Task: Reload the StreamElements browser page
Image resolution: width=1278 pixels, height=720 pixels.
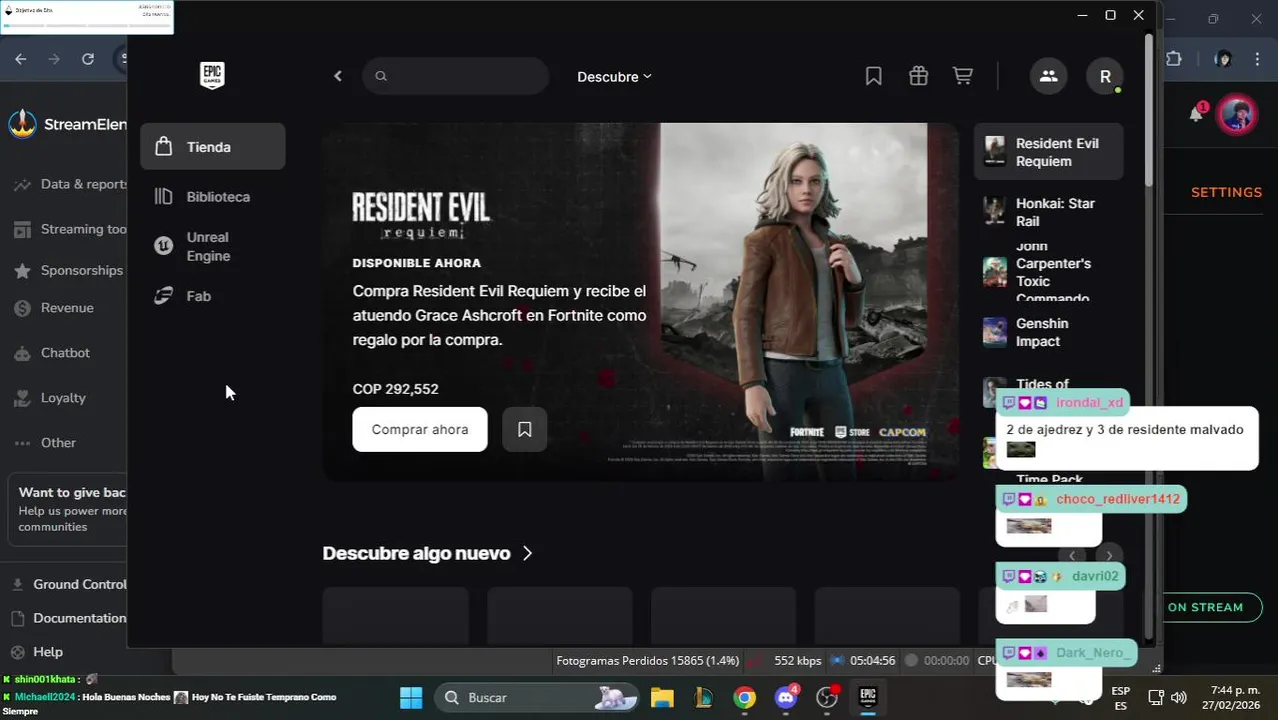Action: (88, 59)
